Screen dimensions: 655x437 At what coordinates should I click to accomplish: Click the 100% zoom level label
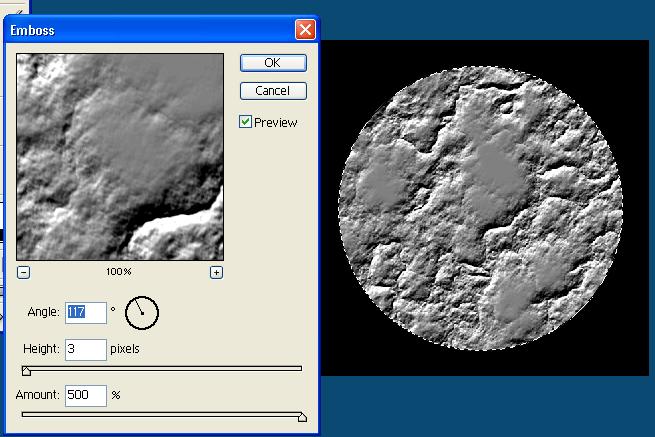[119, 272]
